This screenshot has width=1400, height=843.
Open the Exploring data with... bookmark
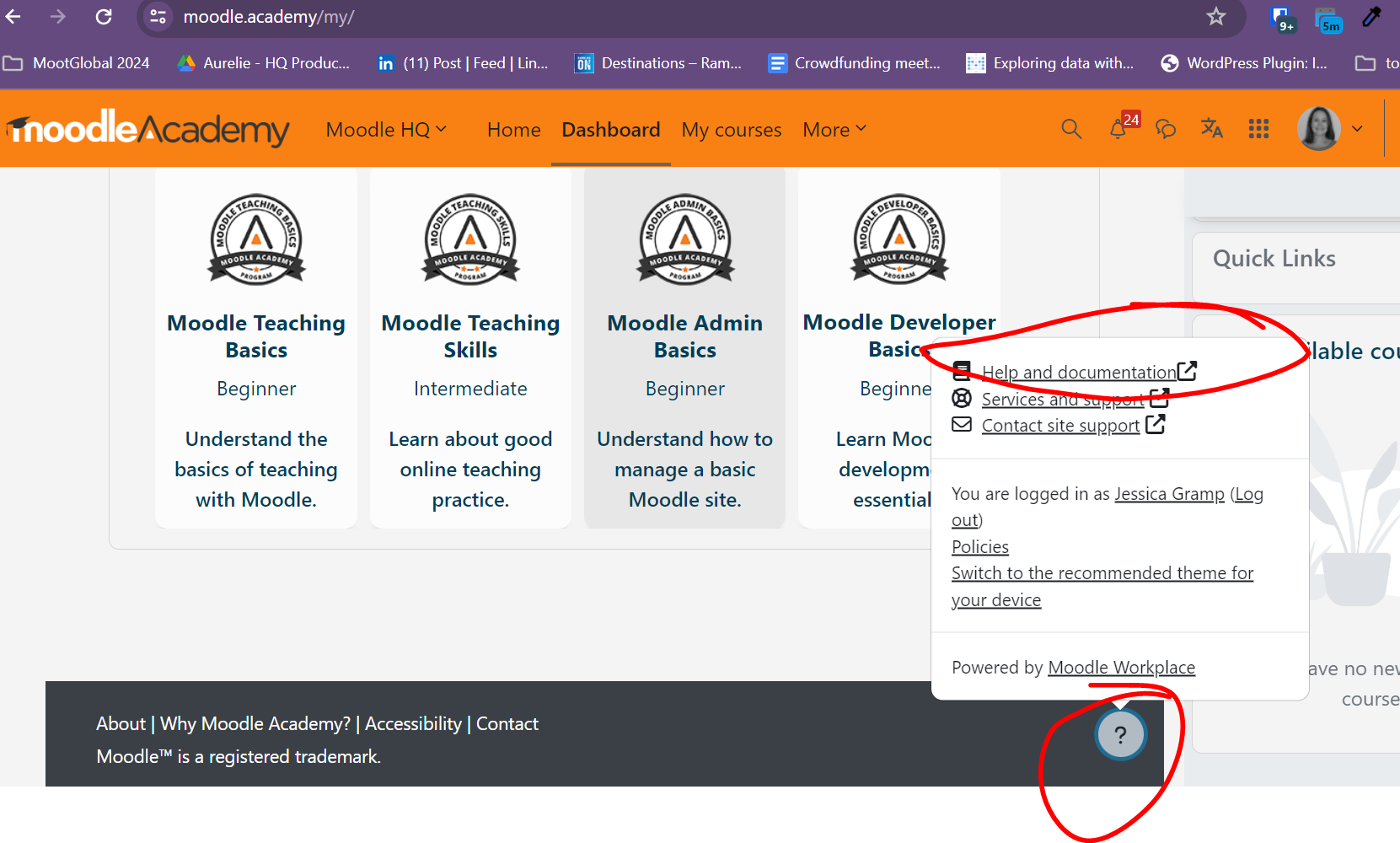click(x=1050, y=63)
